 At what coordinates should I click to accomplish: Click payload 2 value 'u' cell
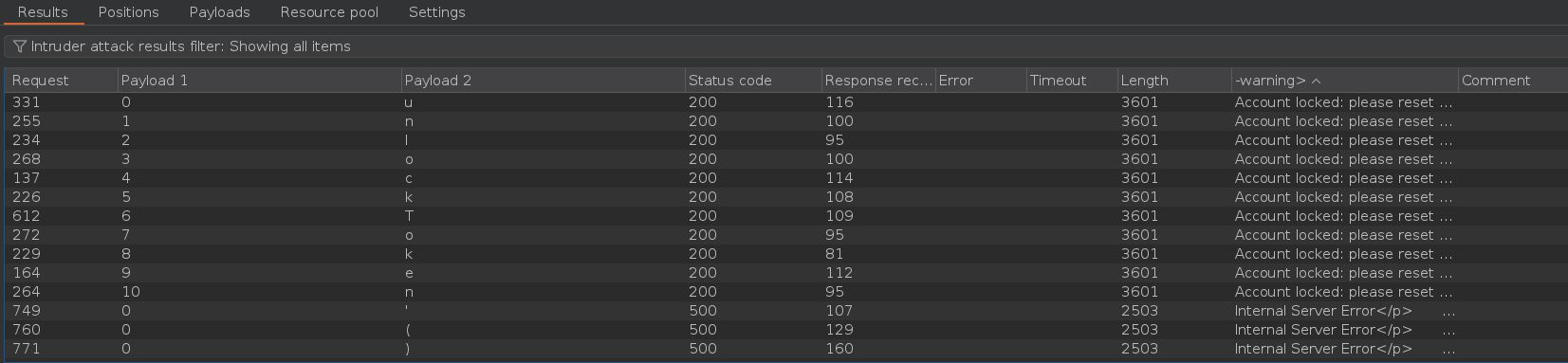click(x=543, y=102)
